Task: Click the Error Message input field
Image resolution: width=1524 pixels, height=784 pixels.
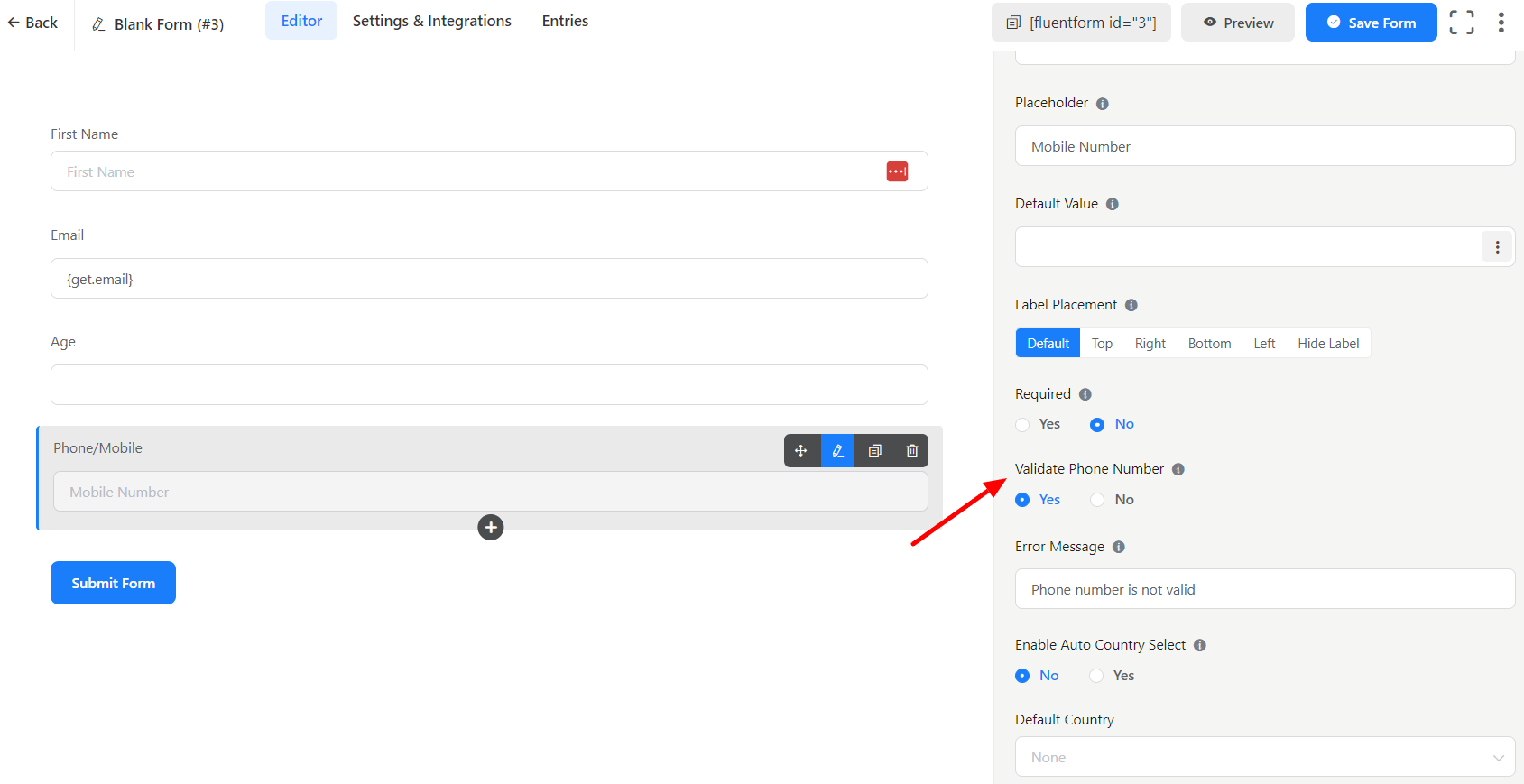Action: [x=1264, y=589]
